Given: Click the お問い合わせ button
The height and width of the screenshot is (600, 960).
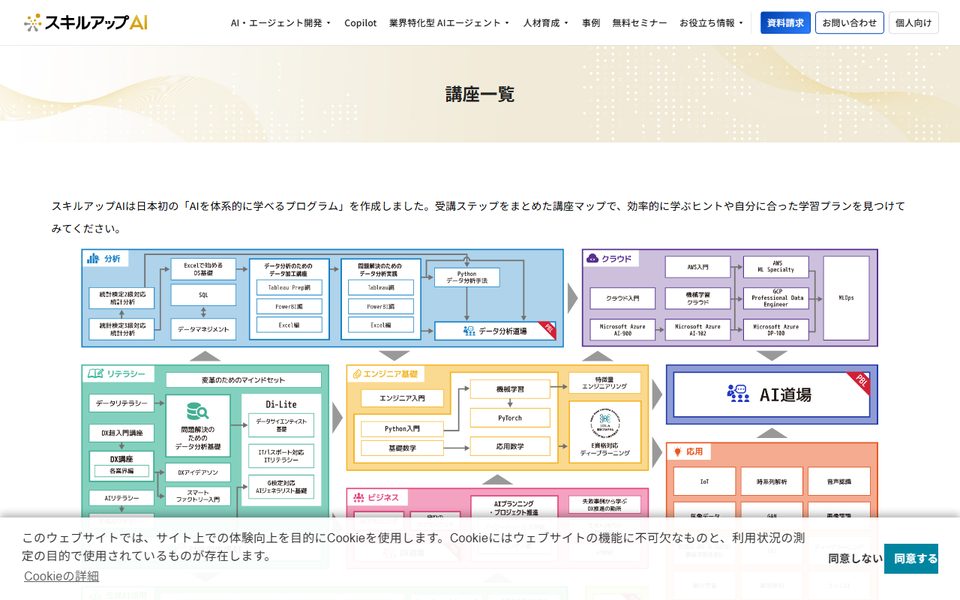Looking at the screenshot, I should (849, 23).
